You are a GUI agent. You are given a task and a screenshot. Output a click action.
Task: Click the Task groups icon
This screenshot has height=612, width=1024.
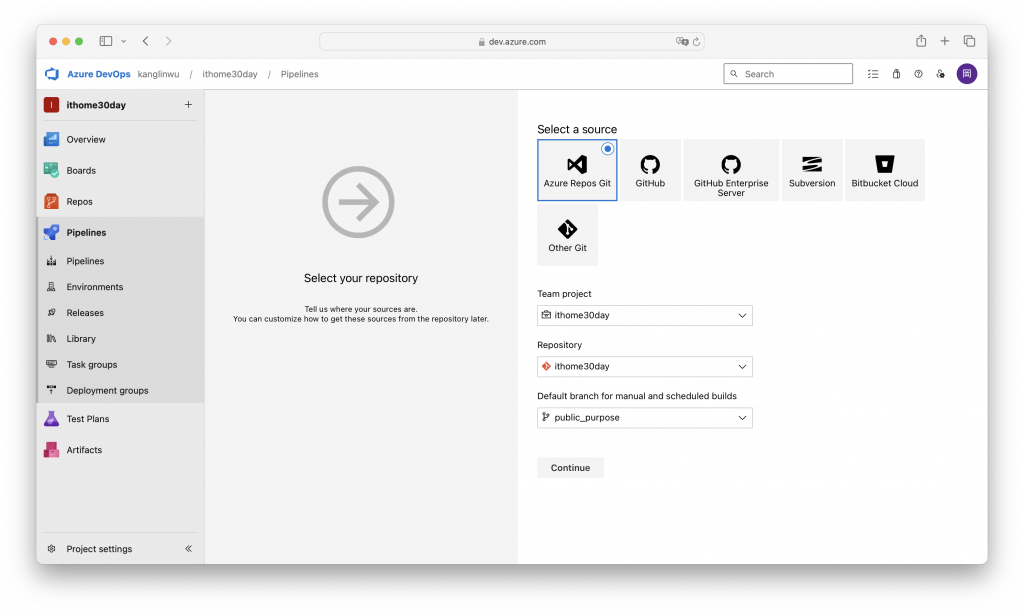pyautogui.click(x=51, y=364)
